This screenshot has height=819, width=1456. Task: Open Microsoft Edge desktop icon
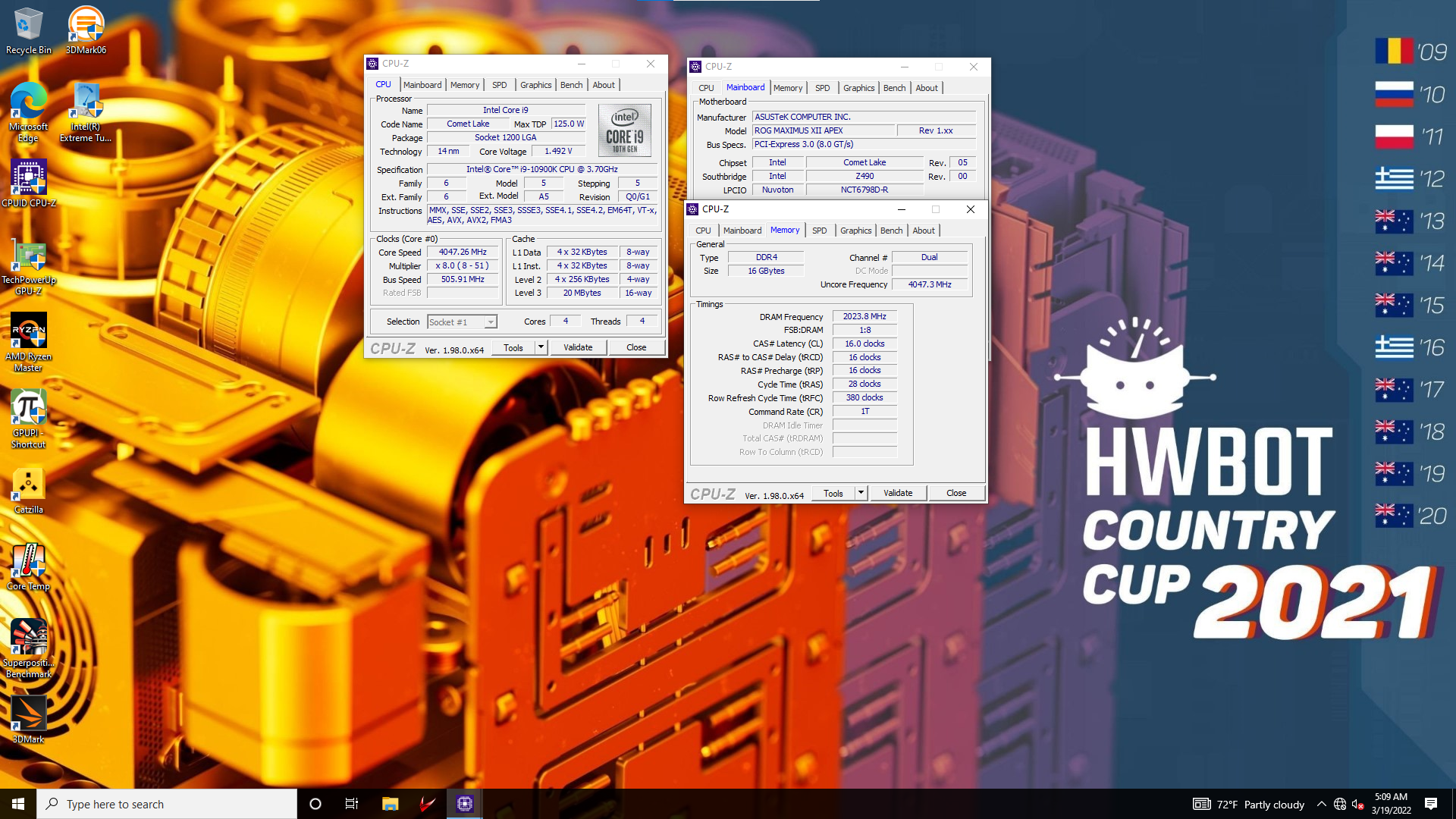(x=28, y=112)
